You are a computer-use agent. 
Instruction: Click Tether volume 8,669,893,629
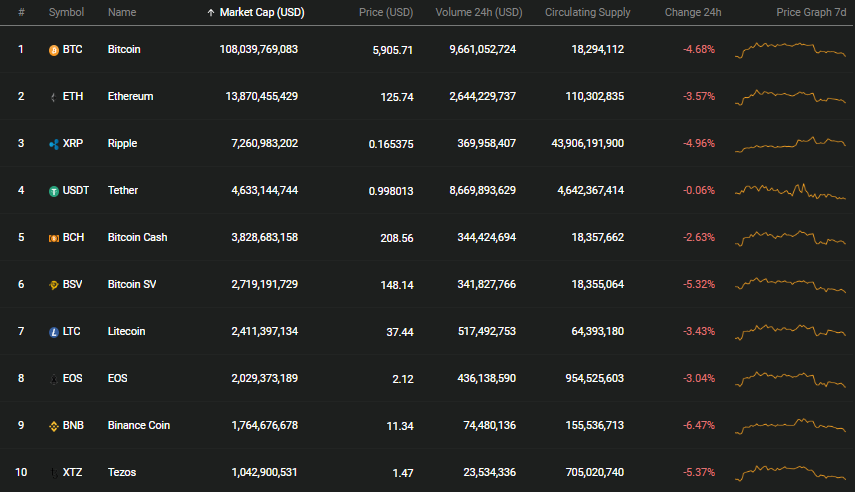point(483,190)
